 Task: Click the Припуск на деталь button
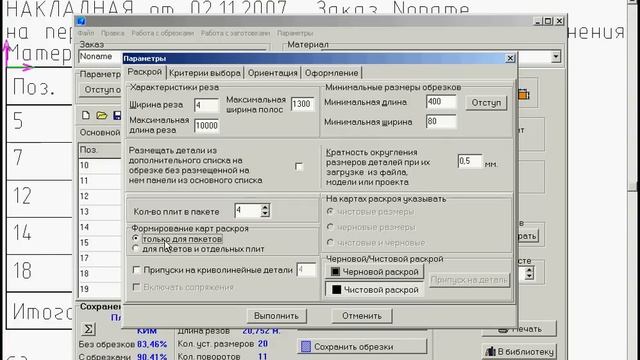click(469, 280)
